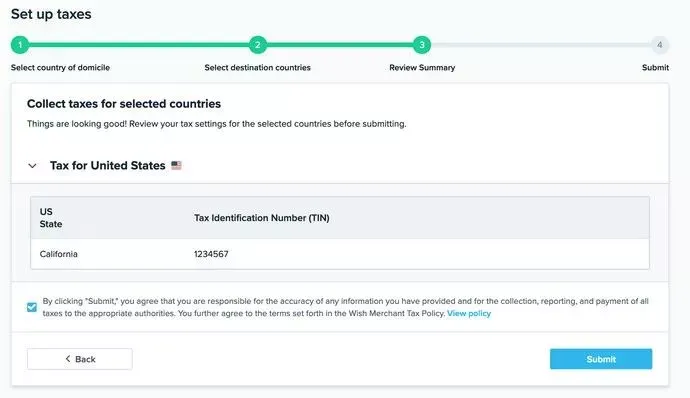
Task: Click step 1 circle in progress bar
Action: [x=20, y=45]
